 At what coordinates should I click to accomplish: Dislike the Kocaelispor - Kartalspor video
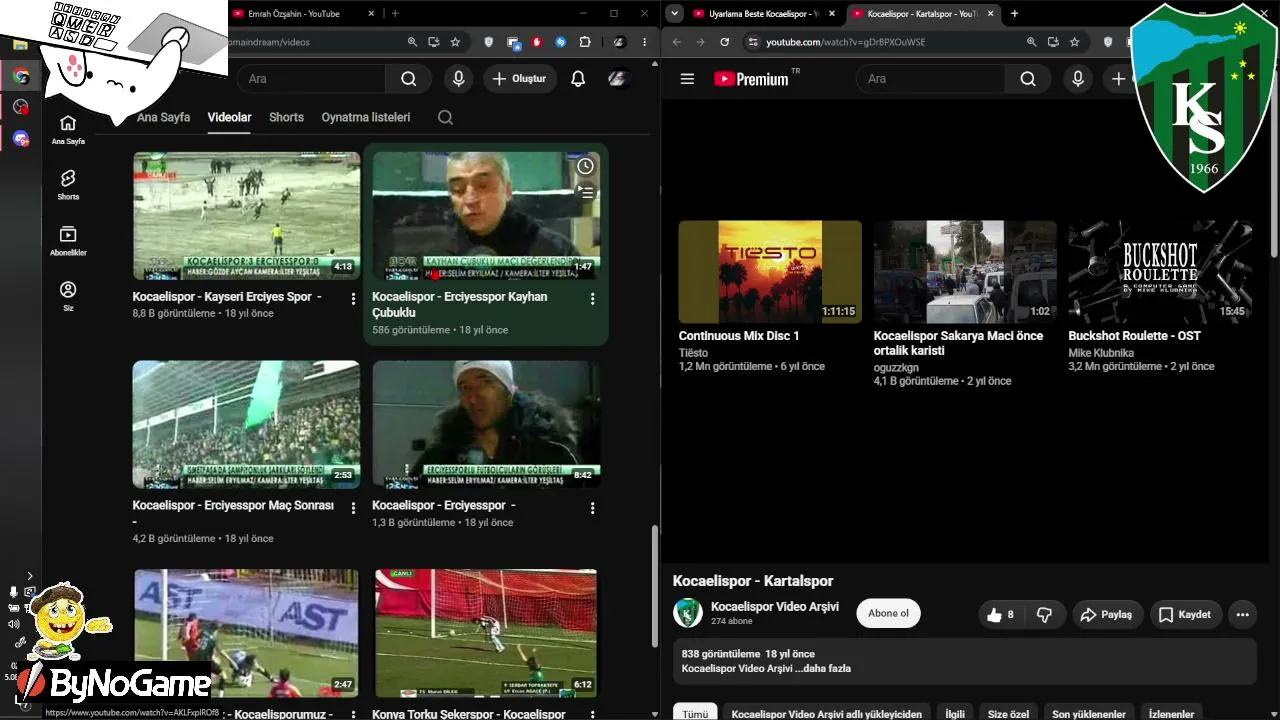[x=1044, y=615]
